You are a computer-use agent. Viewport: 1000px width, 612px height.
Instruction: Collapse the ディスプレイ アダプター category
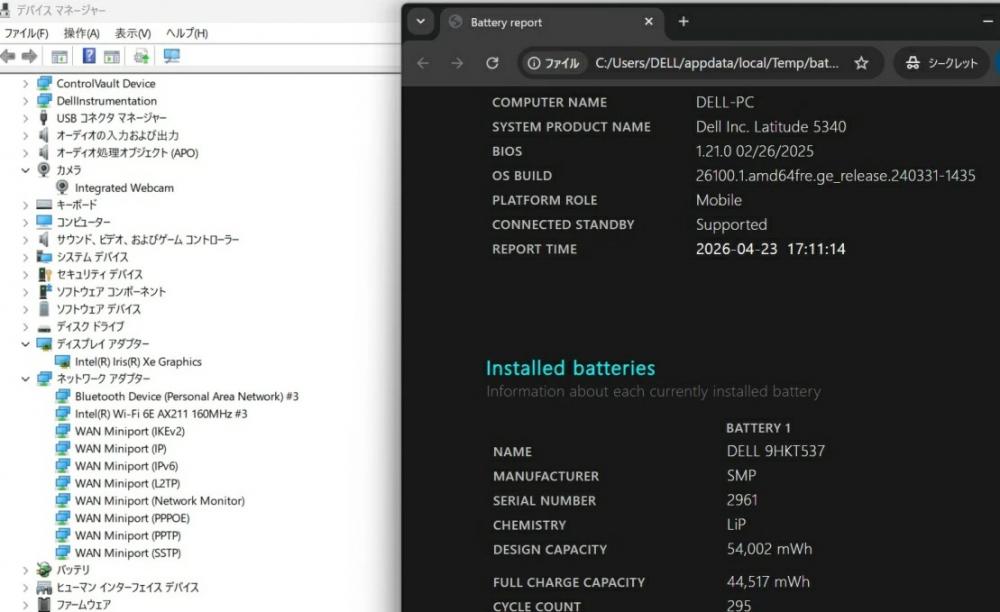26,344
